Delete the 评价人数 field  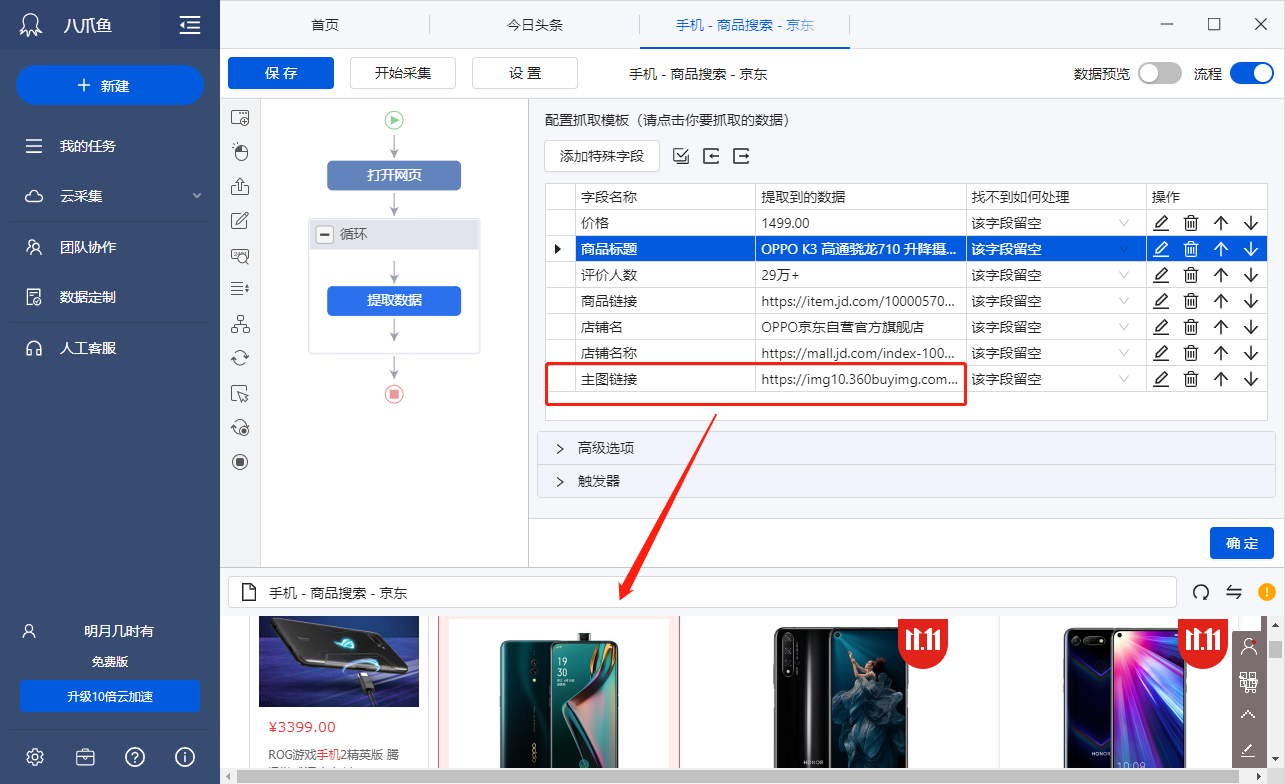1191,275
